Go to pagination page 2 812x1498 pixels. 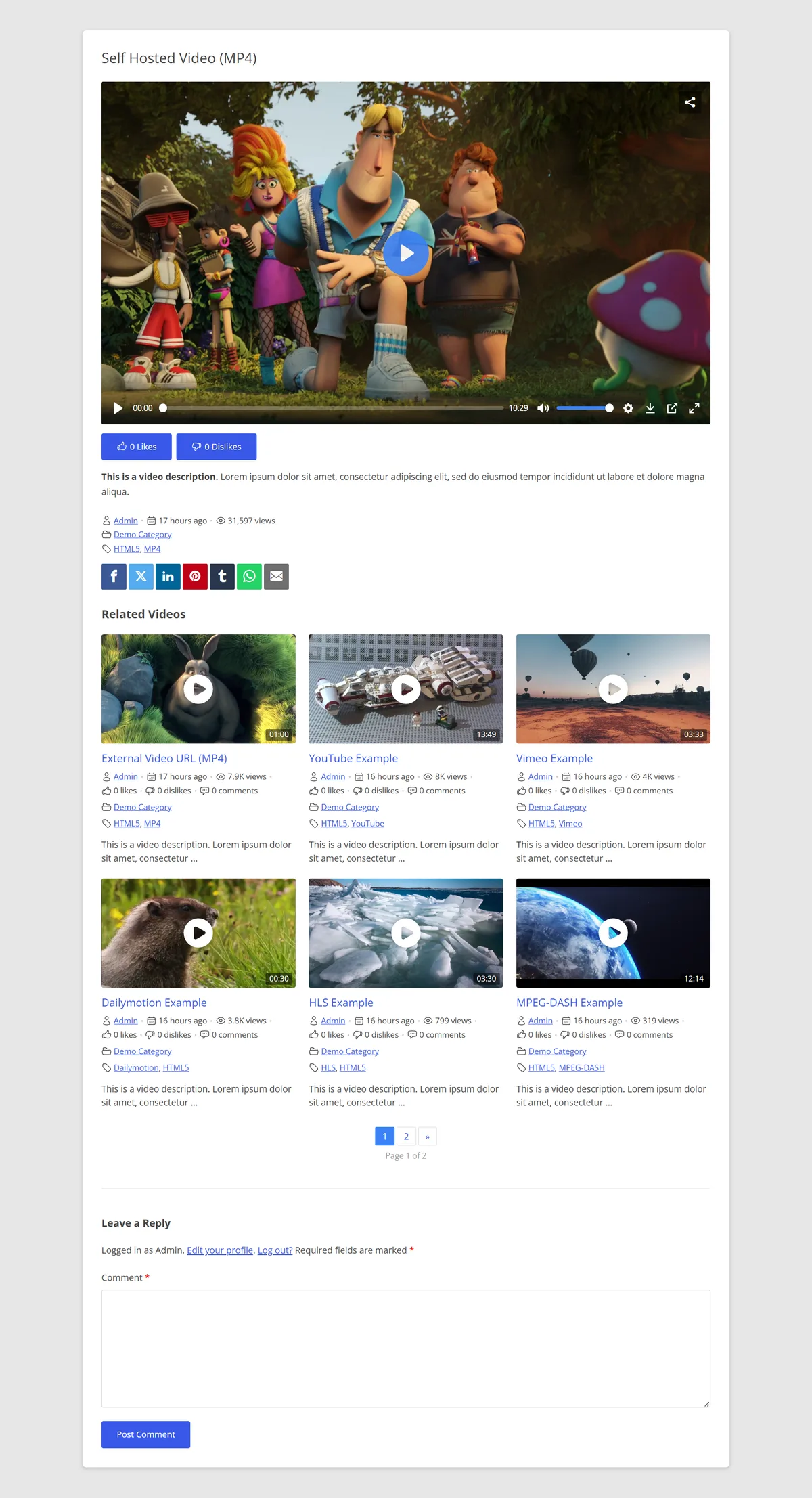[x=406, y=1136]
